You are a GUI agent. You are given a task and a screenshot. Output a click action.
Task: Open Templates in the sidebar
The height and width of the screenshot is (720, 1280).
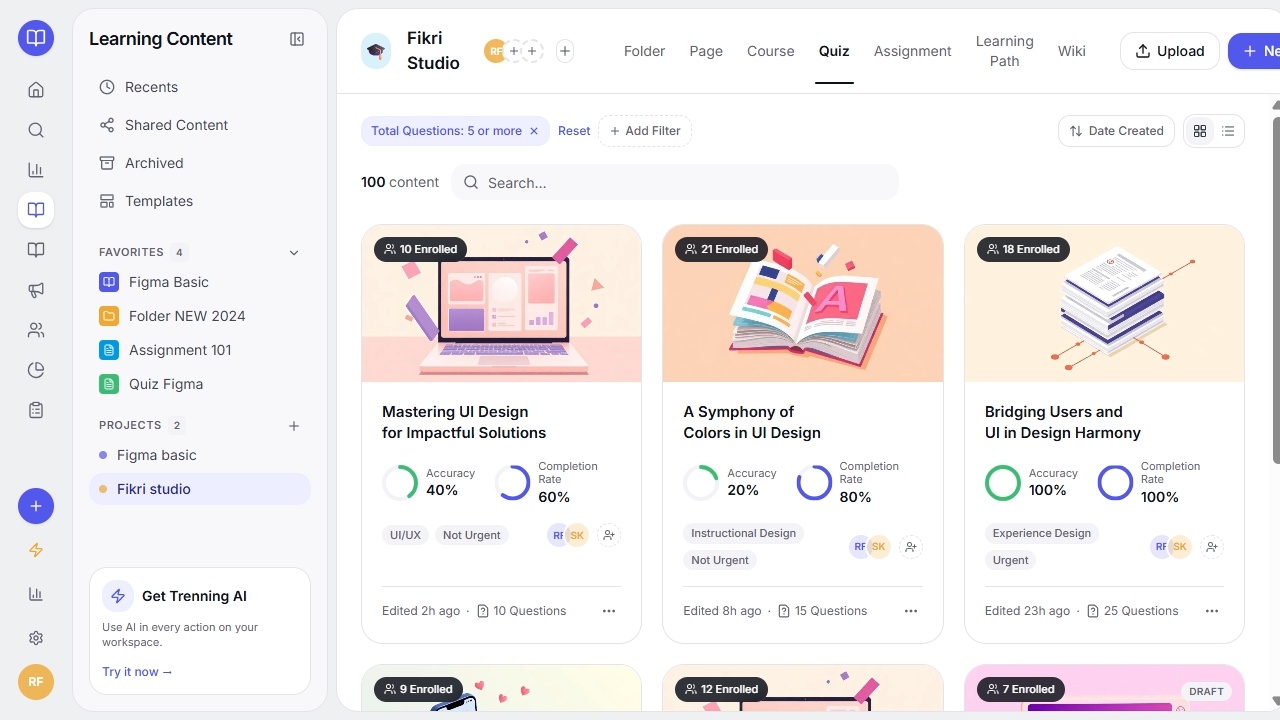click(x=200, y=201)
